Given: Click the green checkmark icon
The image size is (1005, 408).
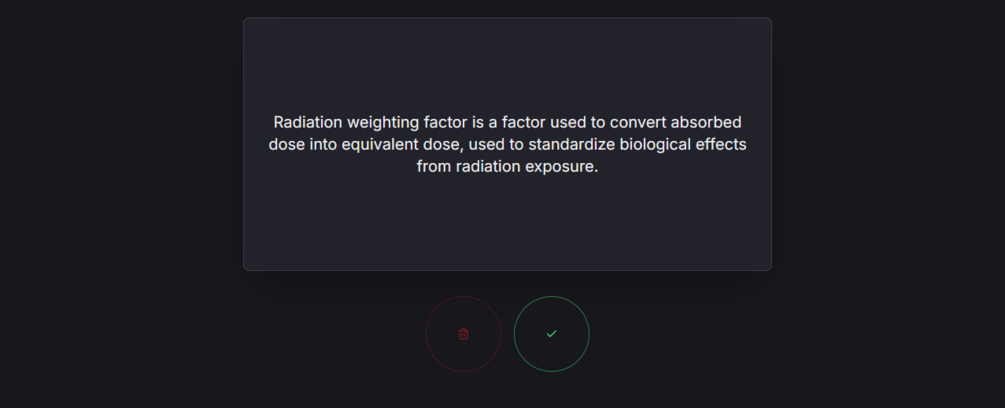Looking at the screenshot, I should click(x=552, y=334).
